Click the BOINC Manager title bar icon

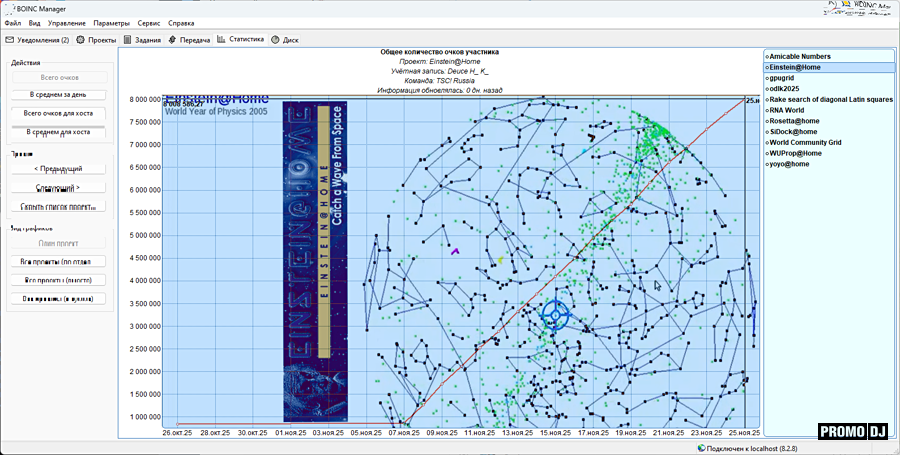pyautogui.click(x=7, y=7)
